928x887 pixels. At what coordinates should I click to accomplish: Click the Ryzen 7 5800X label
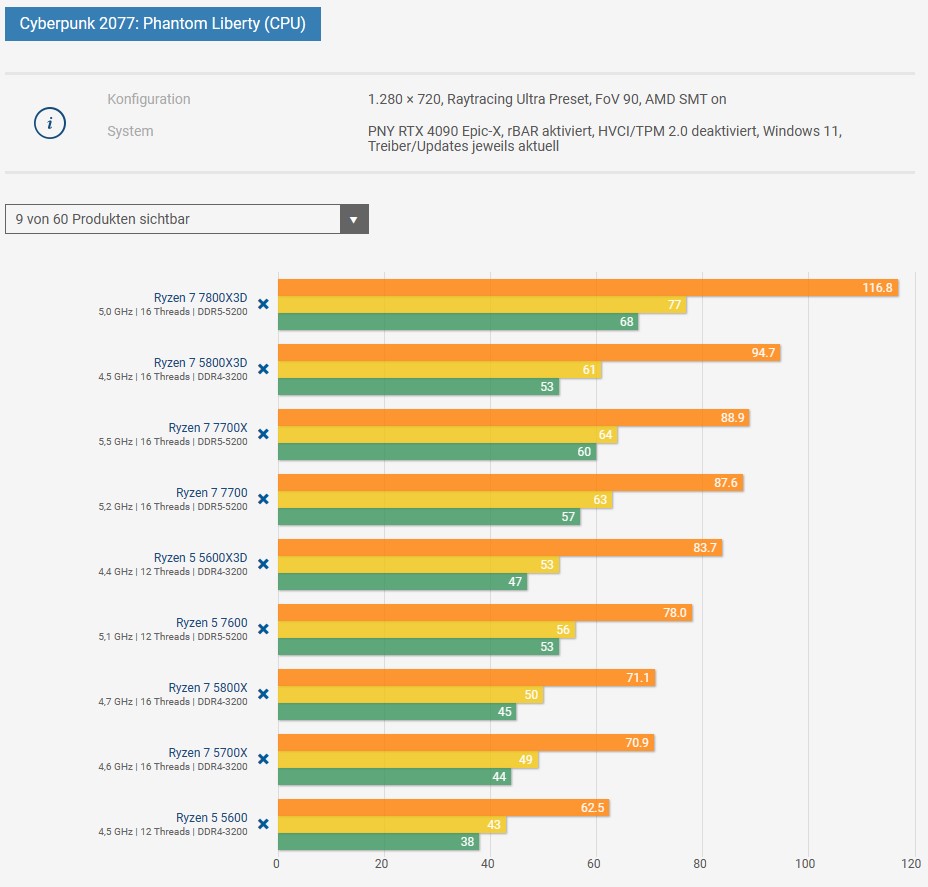[208, 688]
